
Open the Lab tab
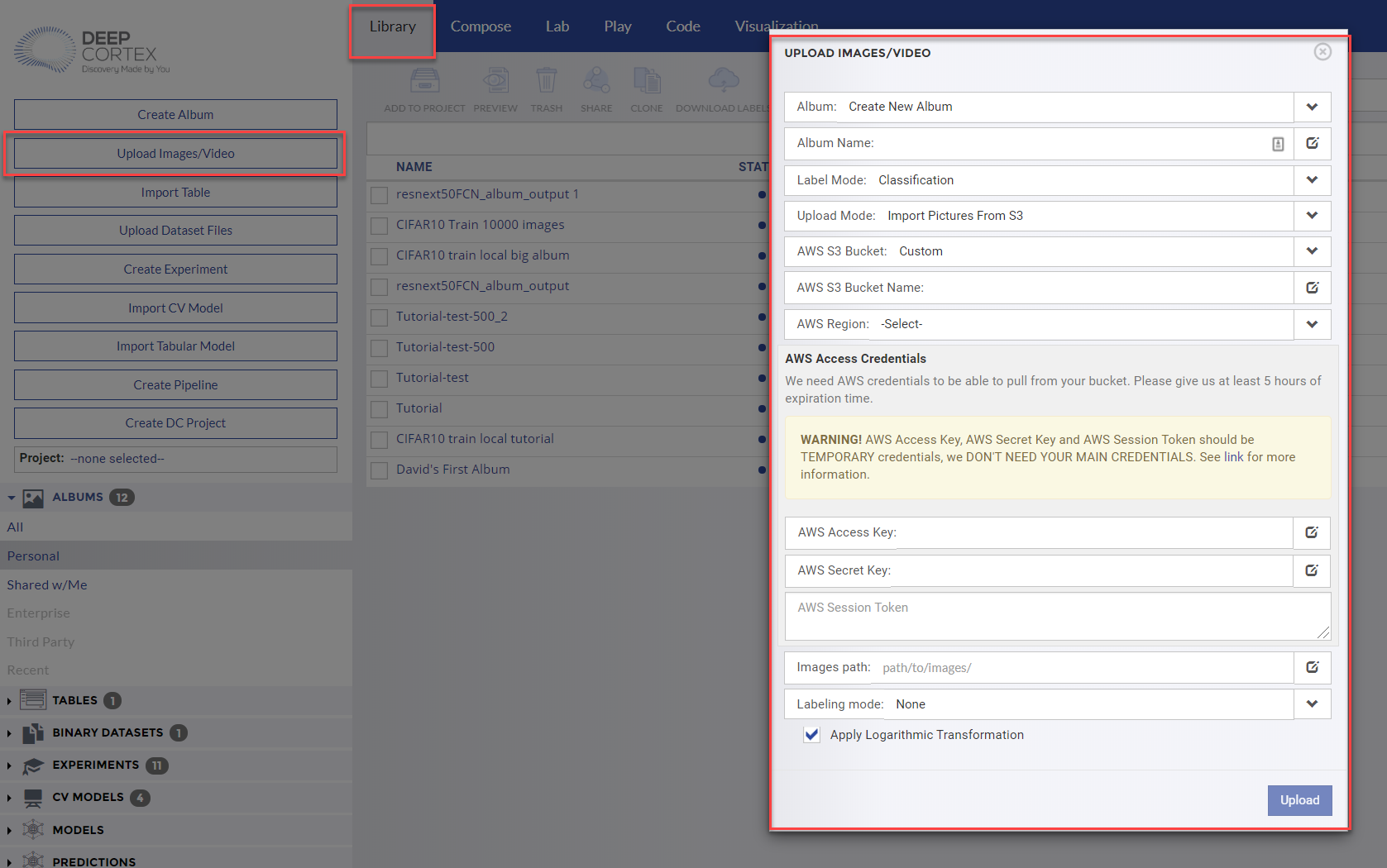[x=557, y=26]
